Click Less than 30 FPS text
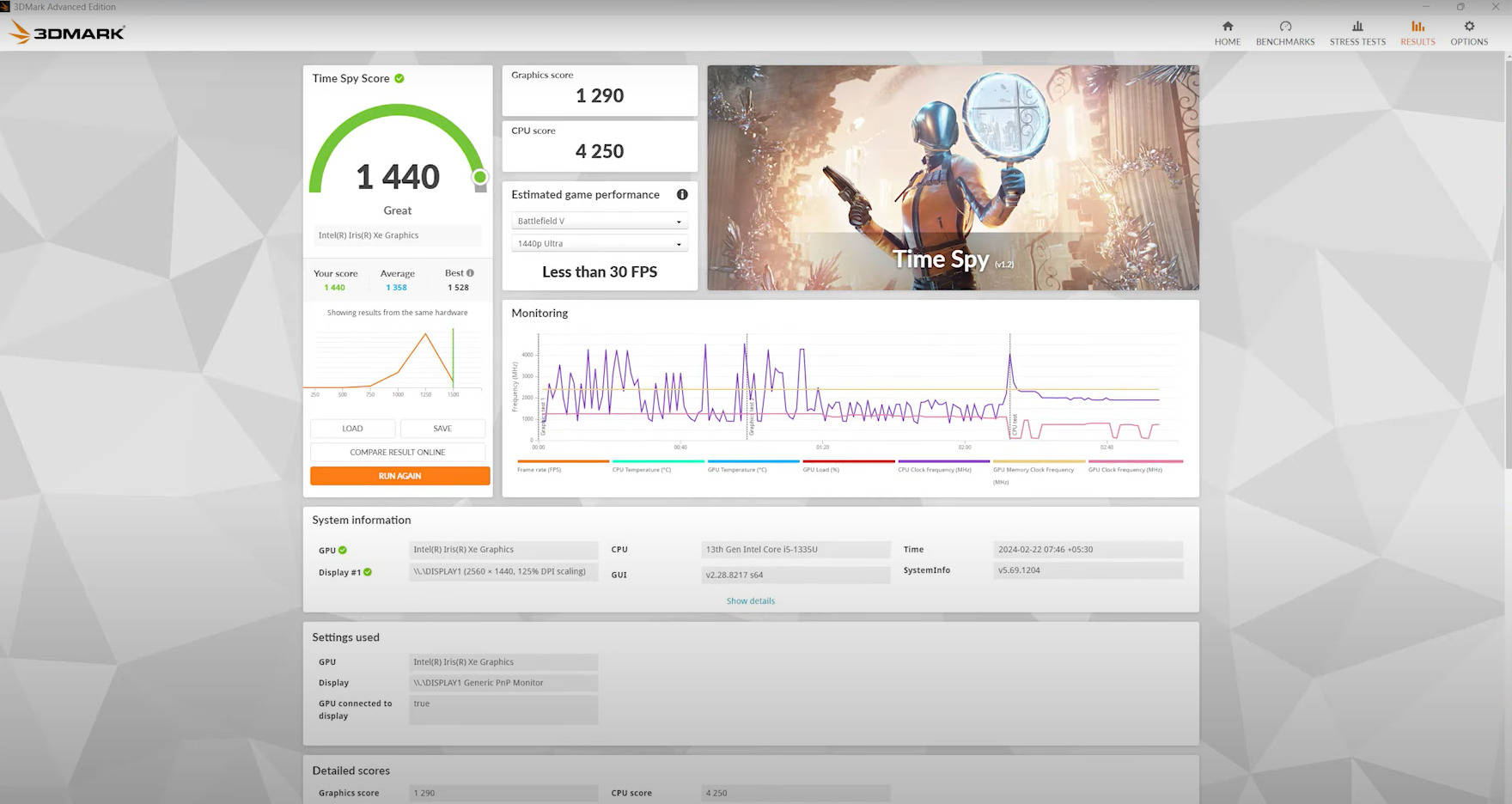 click(600, 271)
